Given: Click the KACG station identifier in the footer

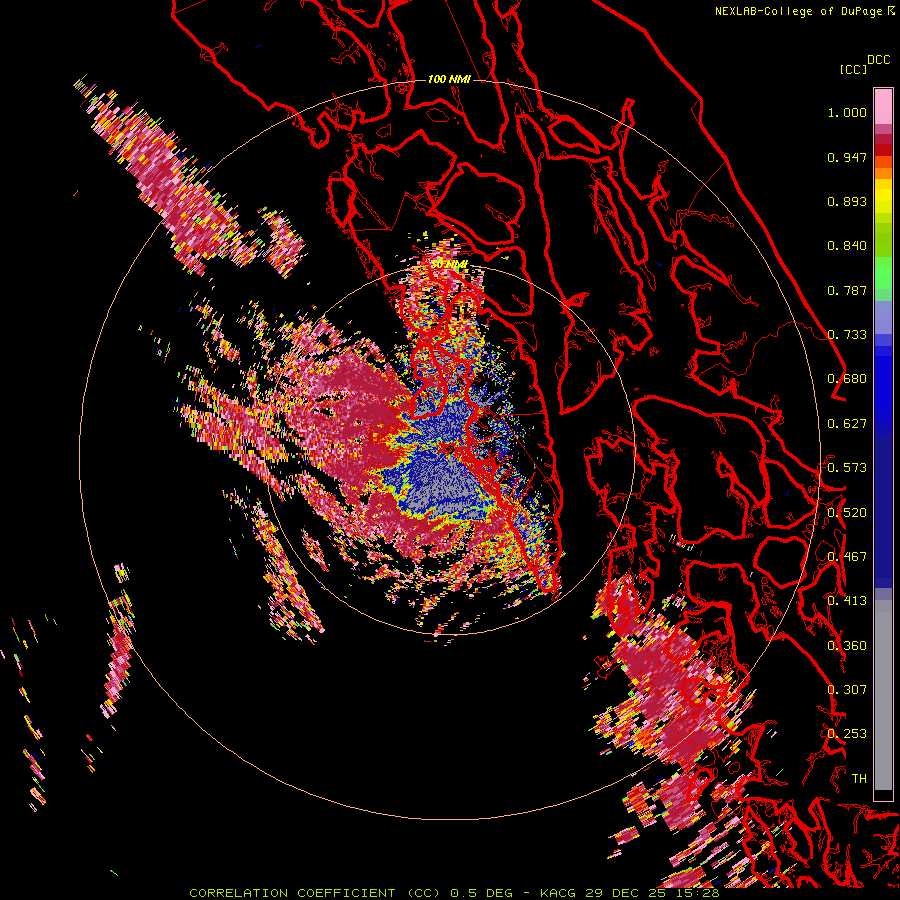Looking at the screenshot, I should [560, 893].
